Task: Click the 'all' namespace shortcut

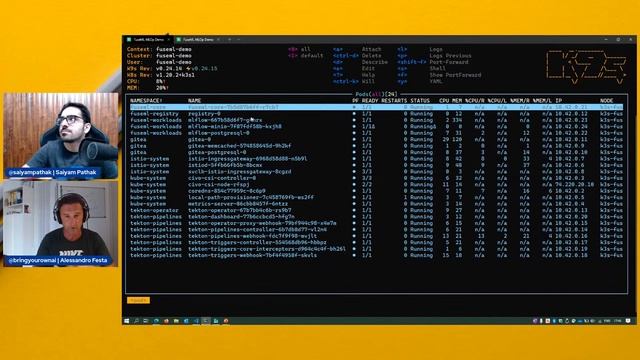Action: 305,49
